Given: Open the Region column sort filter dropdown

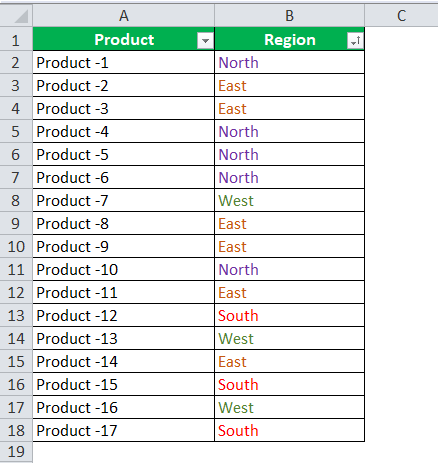Looking at the screenshot, I should click(355, 41).
